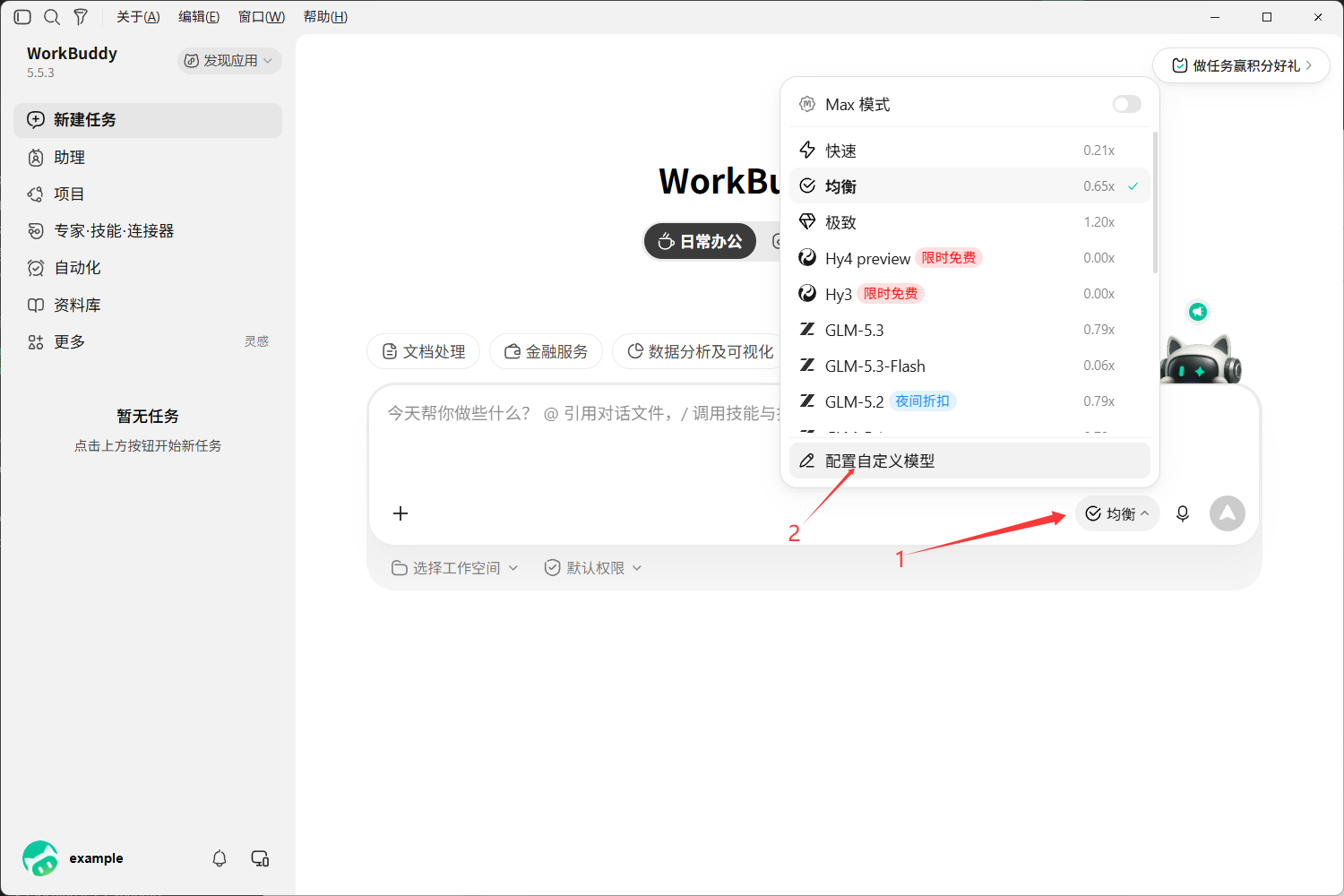The image size is (1344, 896).
Task: Select the checked 均衡 model row
Action: pyautogui.click(x=969, y=186)
